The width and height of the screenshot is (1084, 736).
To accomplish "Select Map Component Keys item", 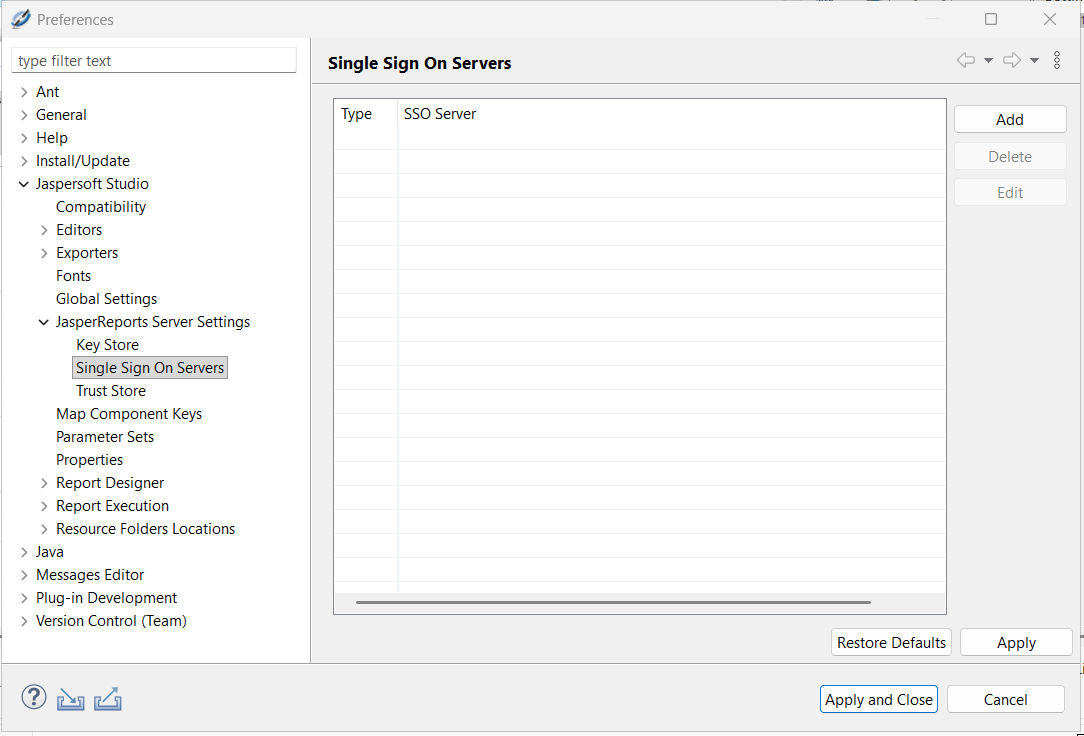I will [x=129, y=414].
